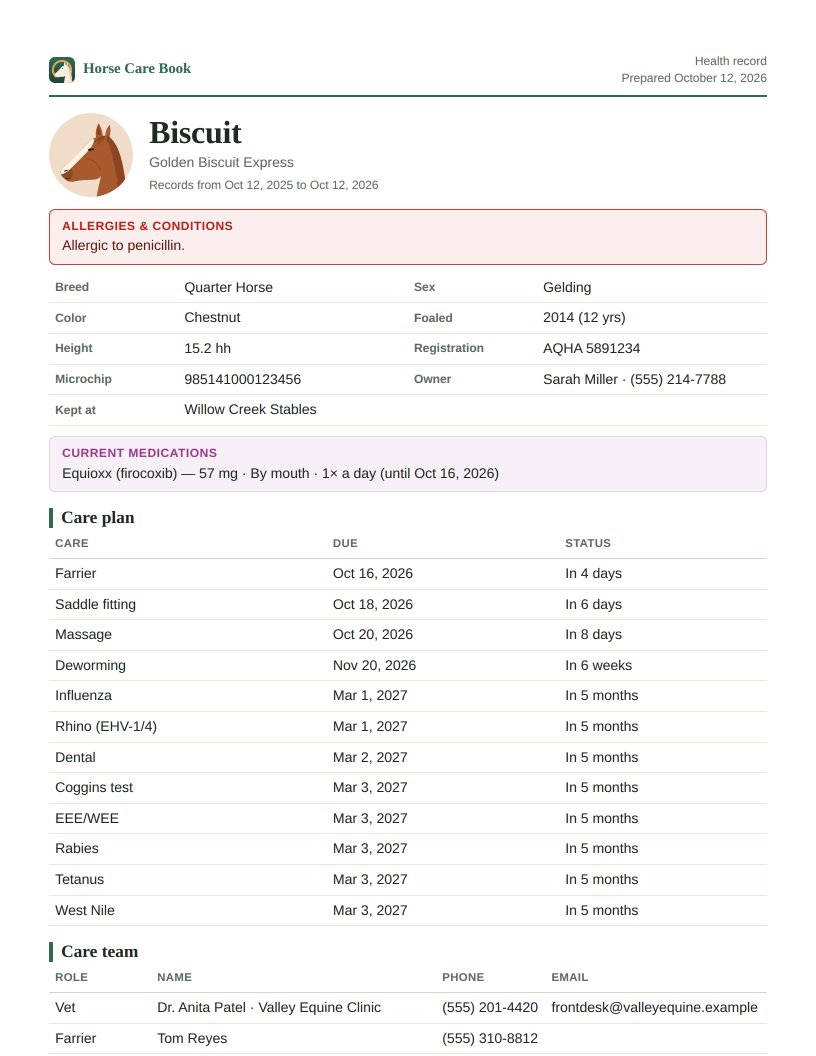
Task: Click the Massage due date Oct 20, 2026
Action: 372,635
